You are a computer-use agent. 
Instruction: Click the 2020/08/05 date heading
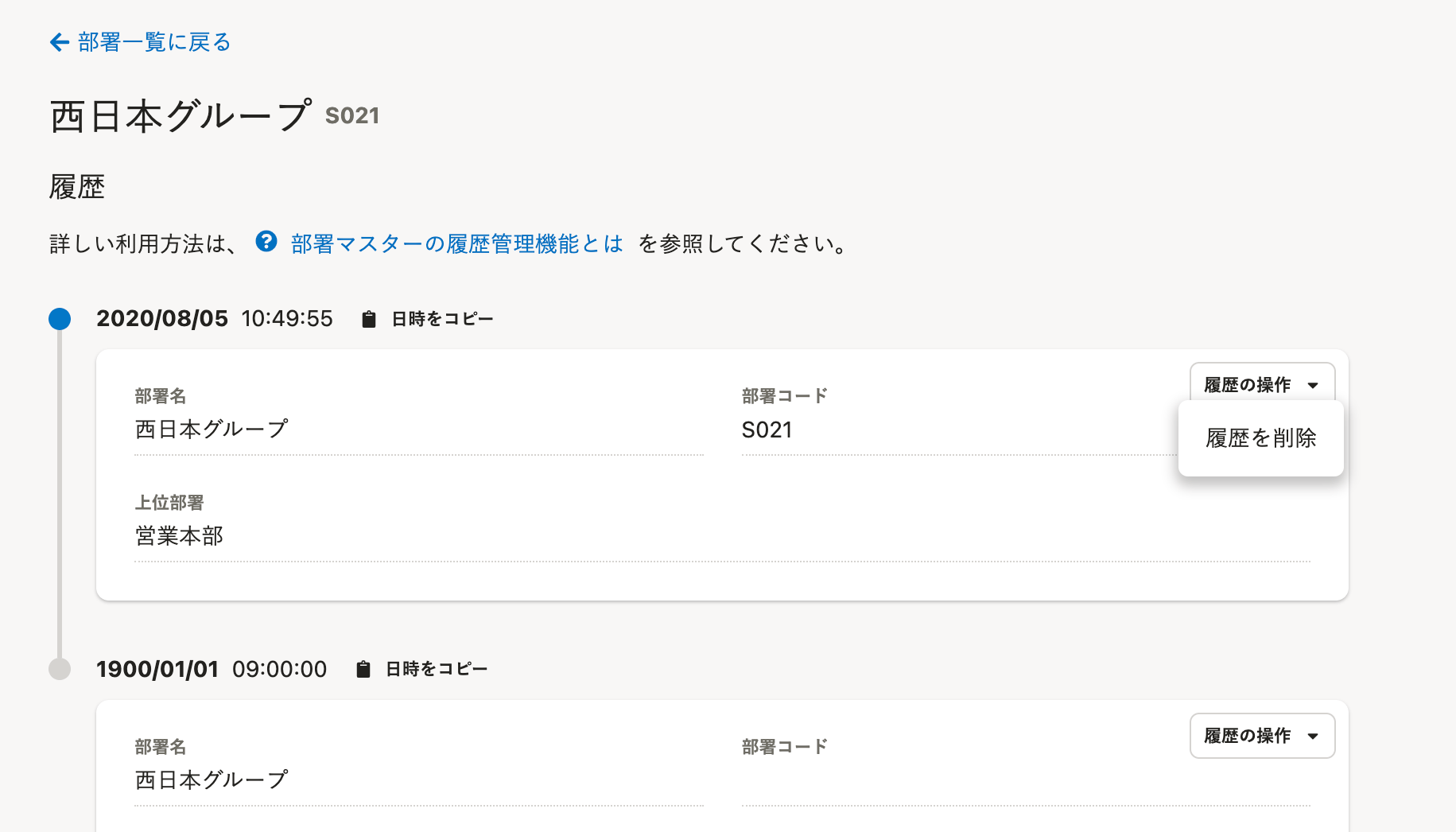(162, 319)
